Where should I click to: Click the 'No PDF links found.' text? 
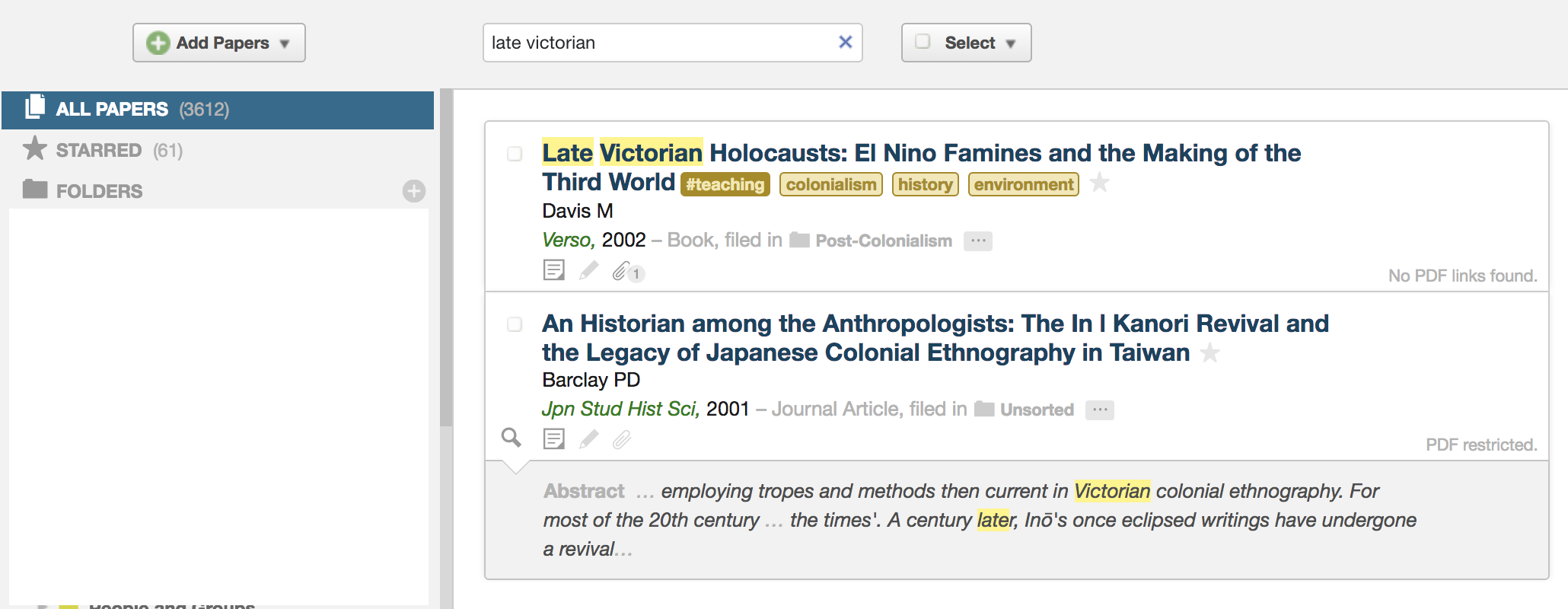[x=1462, y=276]
